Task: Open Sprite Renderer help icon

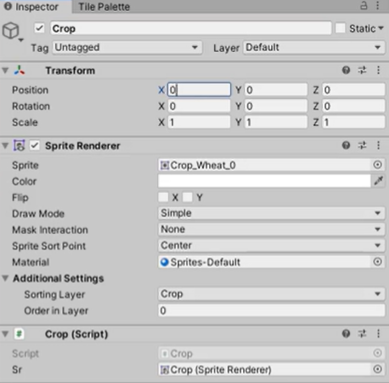Action: tap(346, 145)
